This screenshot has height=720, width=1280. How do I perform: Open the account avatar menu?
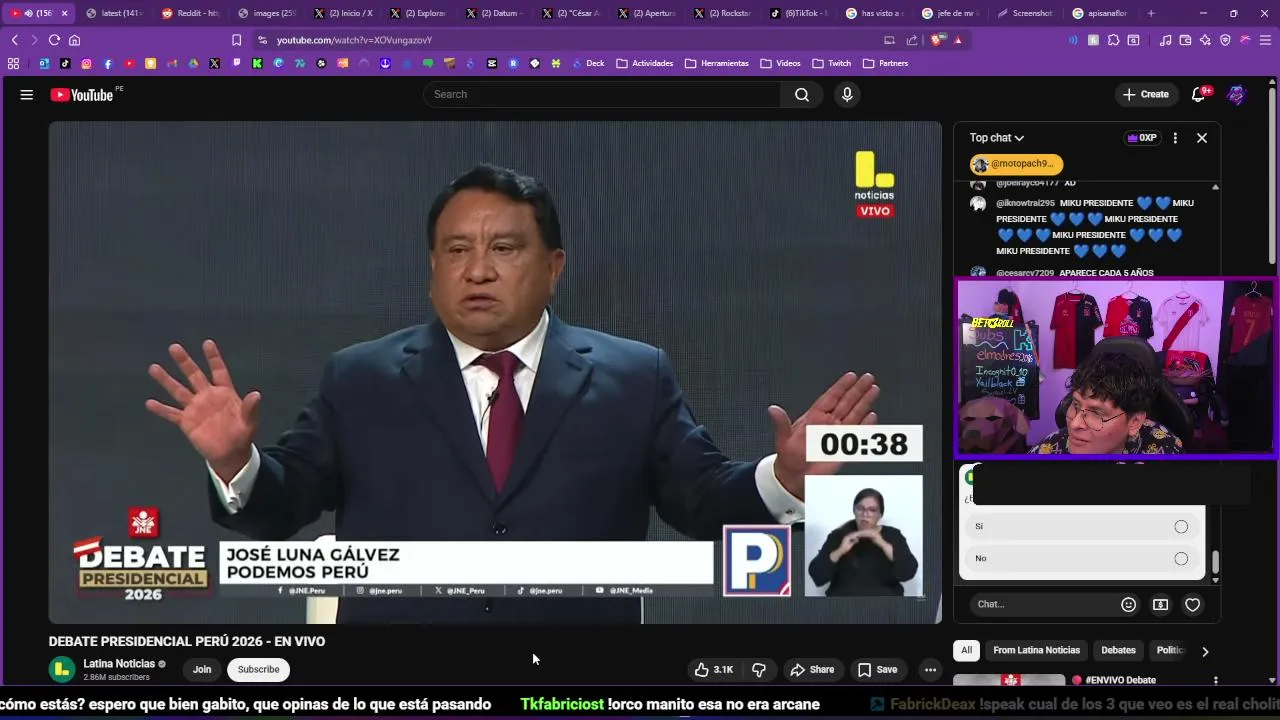1237,94
